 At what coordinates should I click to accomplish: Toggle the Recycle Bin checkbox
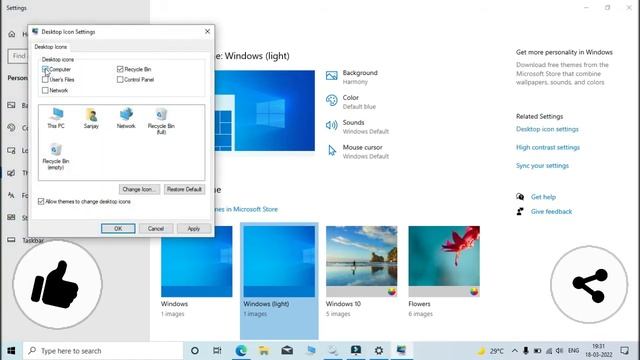pyautogui.click(x=120, y=69)
